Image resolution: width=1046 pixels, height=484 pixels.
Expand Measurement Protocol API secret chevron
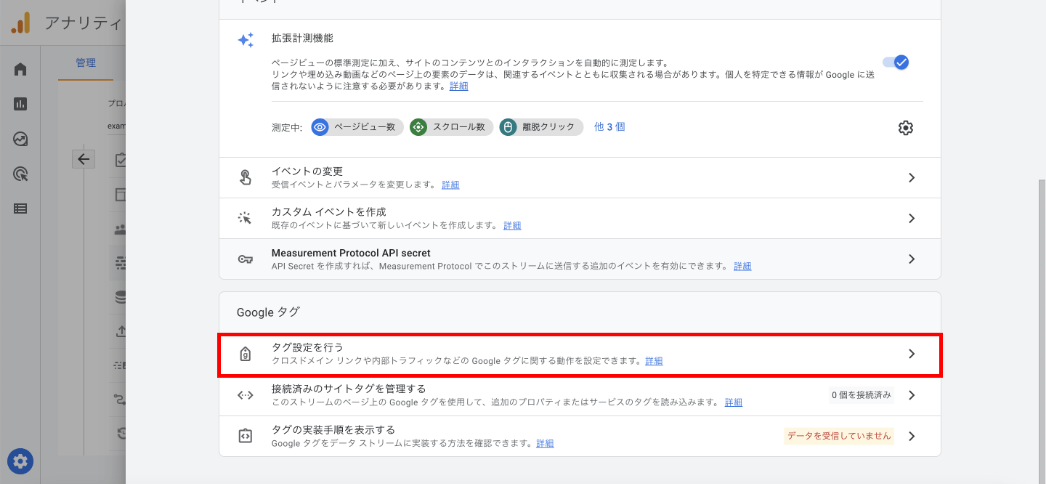(912, 259)
